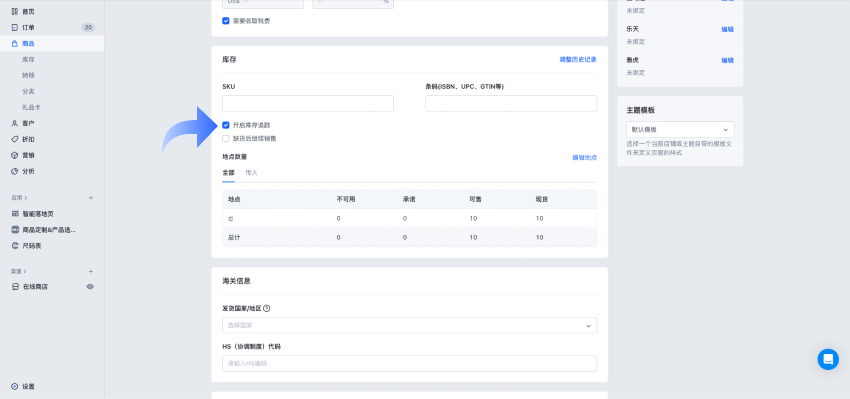Click the help icon next to 发货国家/地区
This screenshot has width=850, height=399.
pyautogui.click(x=266, y=308)
